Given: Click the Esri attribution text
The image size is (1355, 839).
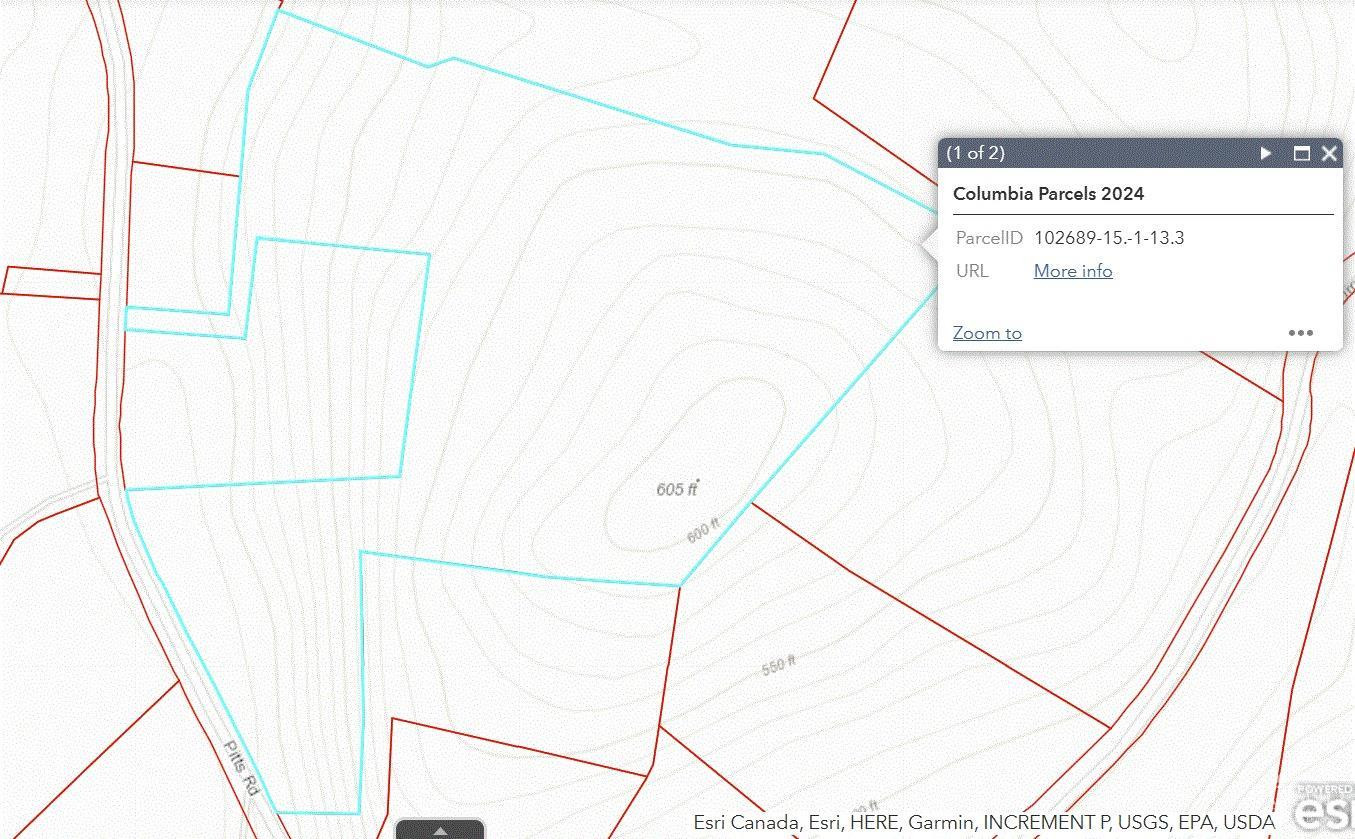Looking at the screenshot, I should (984, 822).
